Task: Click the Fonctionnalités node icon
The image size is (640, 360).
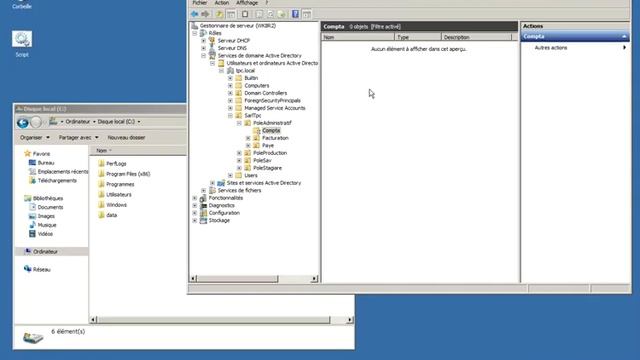Action: point(203,198)
